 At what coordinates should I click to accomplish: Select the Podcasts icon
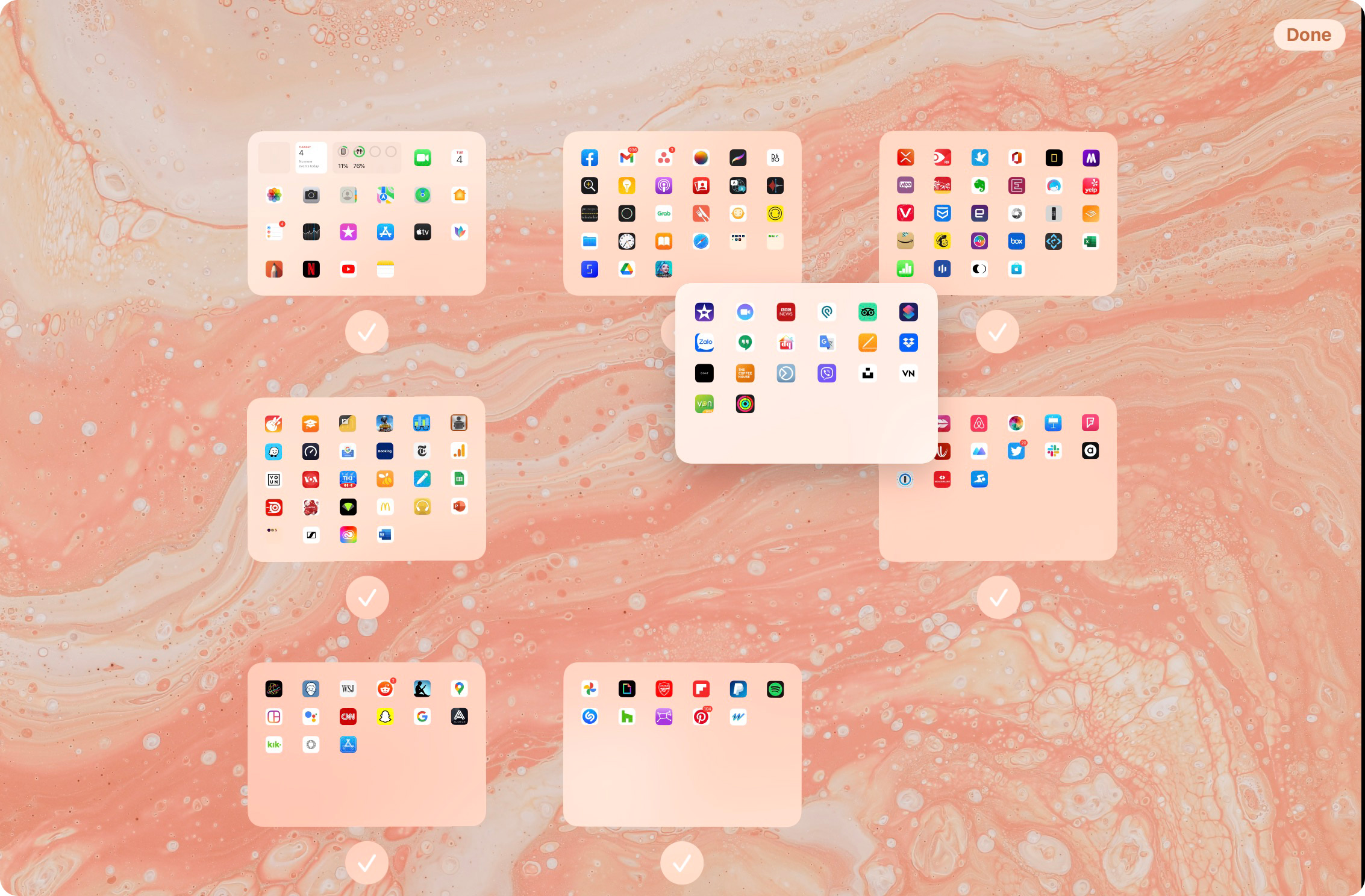coord(664,186)
